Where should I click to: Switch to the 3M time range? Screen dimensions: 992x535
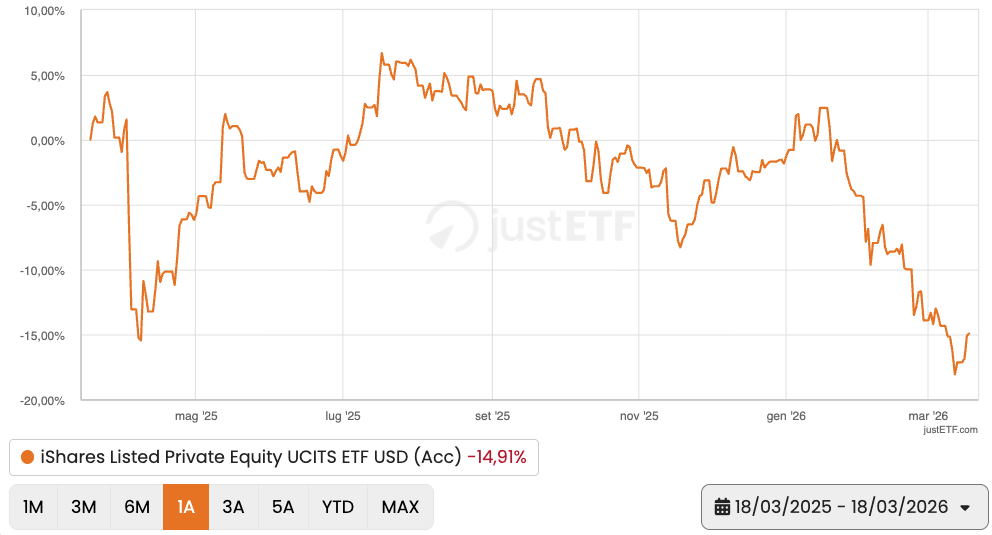pos(84,507)
